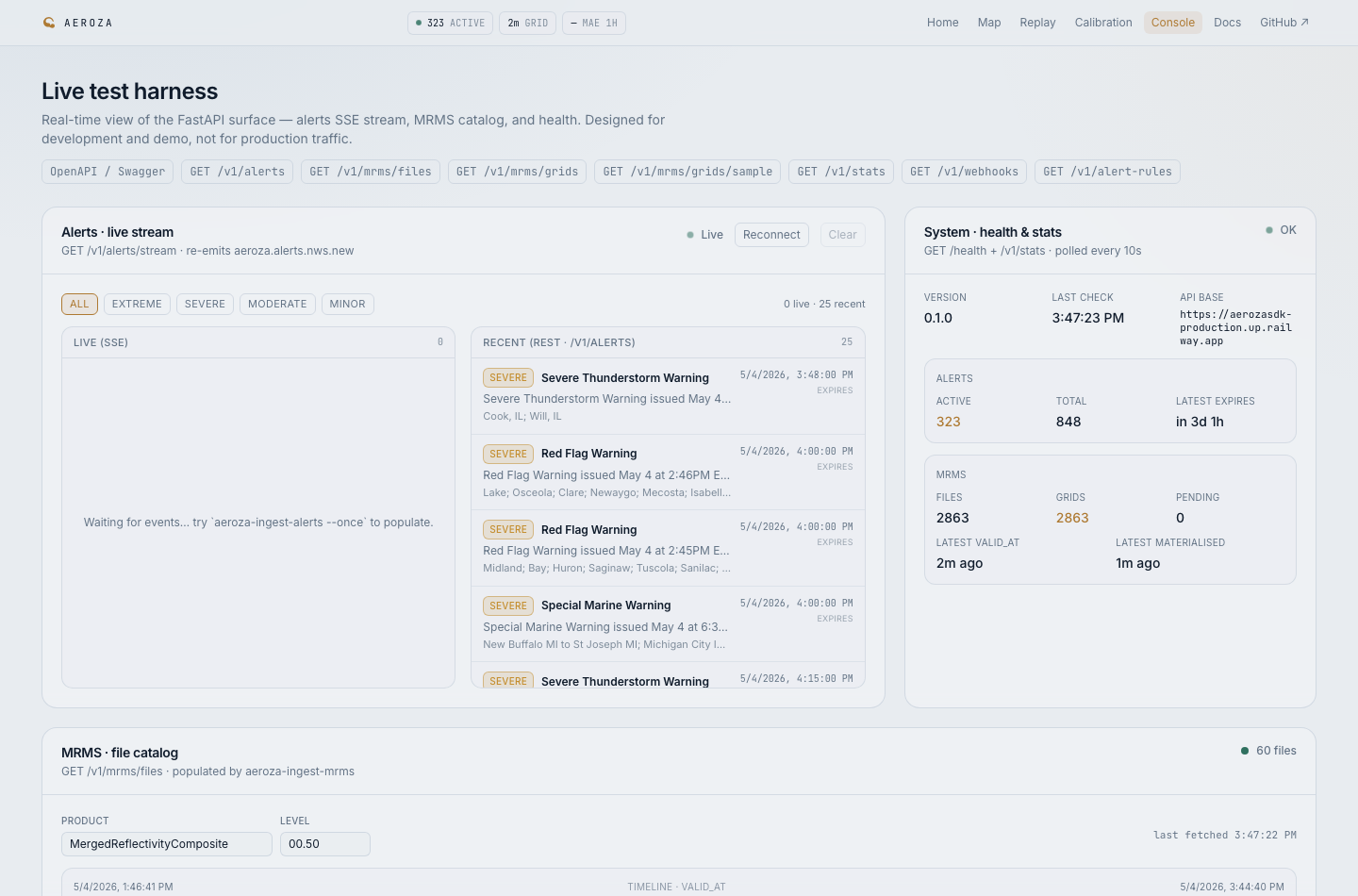The width and height of the screenshot is (1358, 896).
Task: Open the Replay page
Action: tap(1037, 23)
